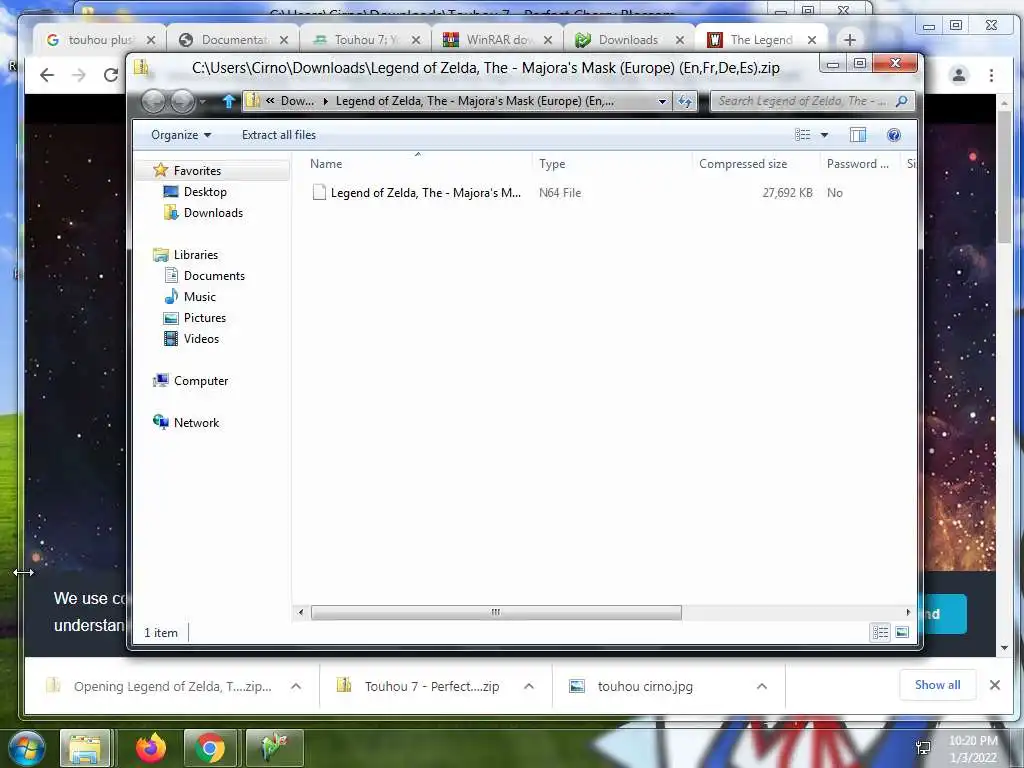Refresh the Explorer address bar
Viewport: 1024px width, 768px height.
point(685,101)
